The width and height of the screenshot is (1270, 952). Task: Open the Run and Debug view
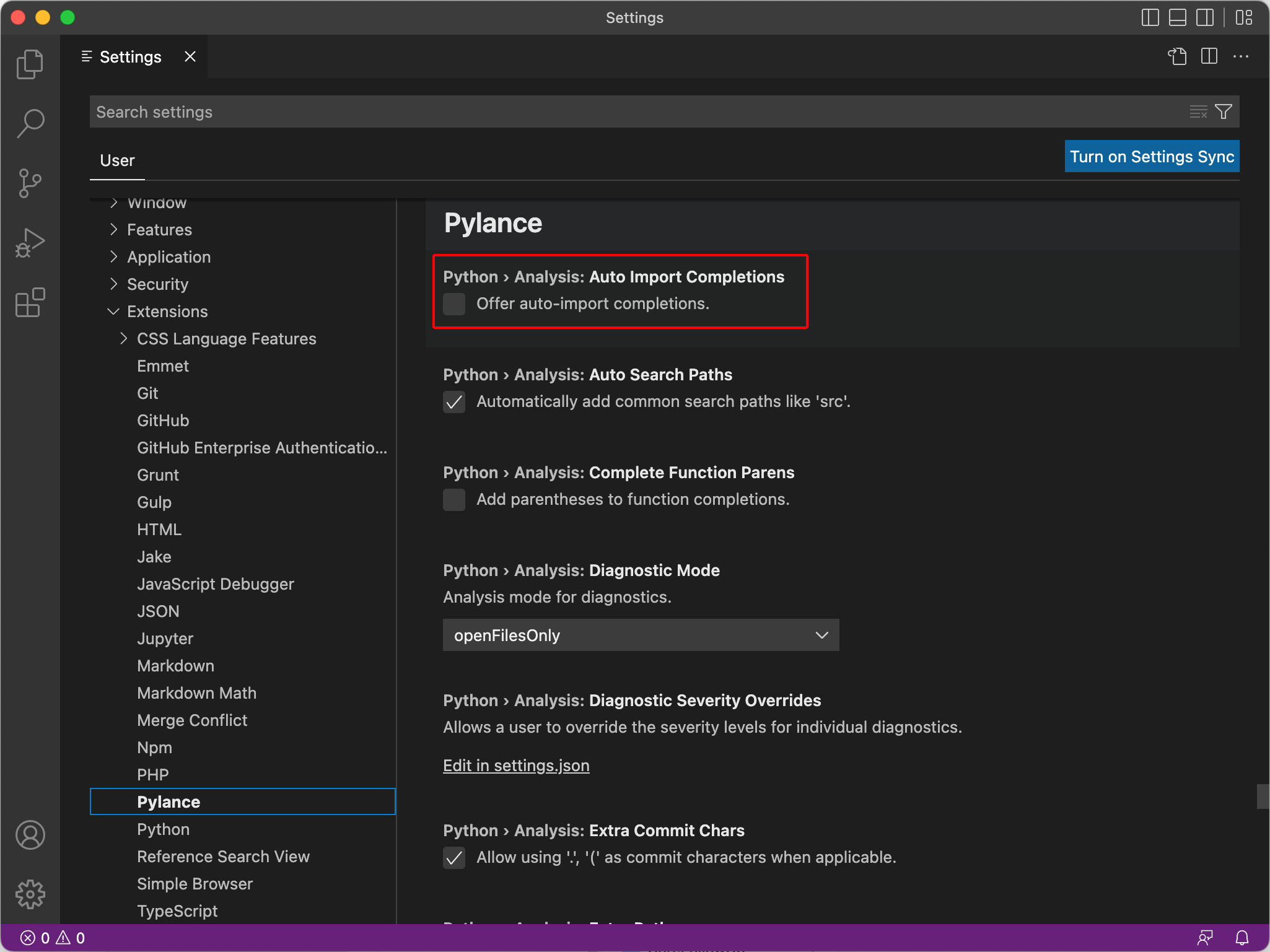[30, 243]
